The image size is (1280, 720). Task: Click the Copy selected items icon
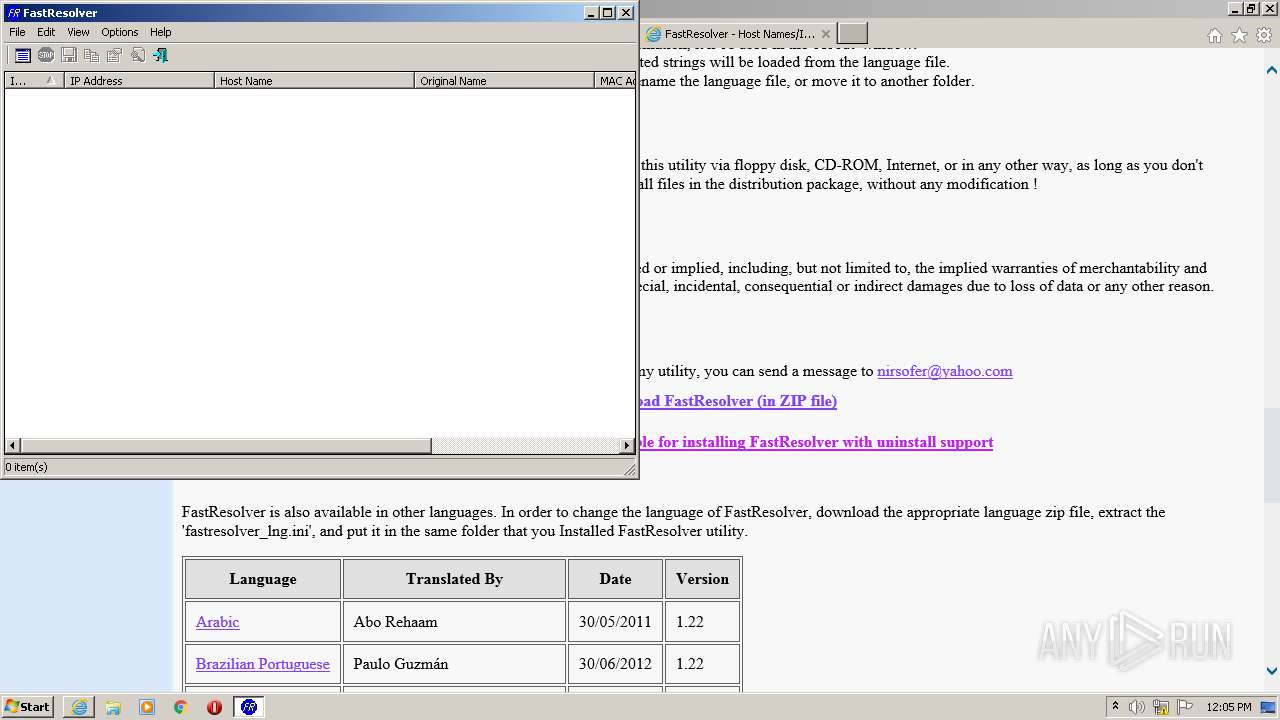click(x=92, y=55)
